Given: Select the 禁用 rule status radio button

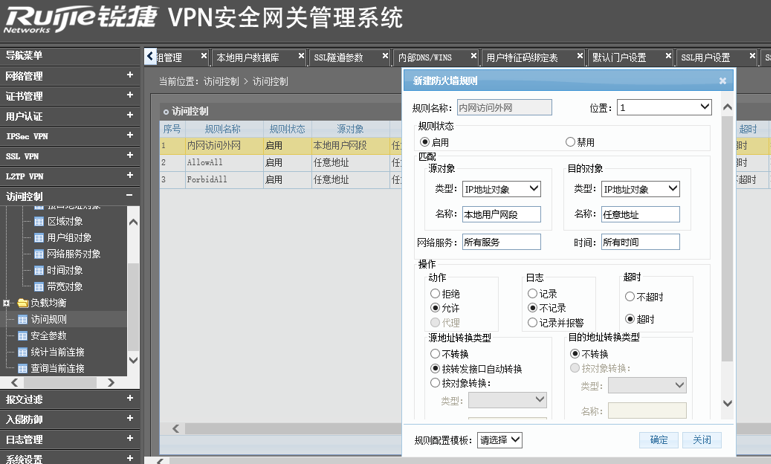Looking at the screenshot, I should [x=571, y=142].
